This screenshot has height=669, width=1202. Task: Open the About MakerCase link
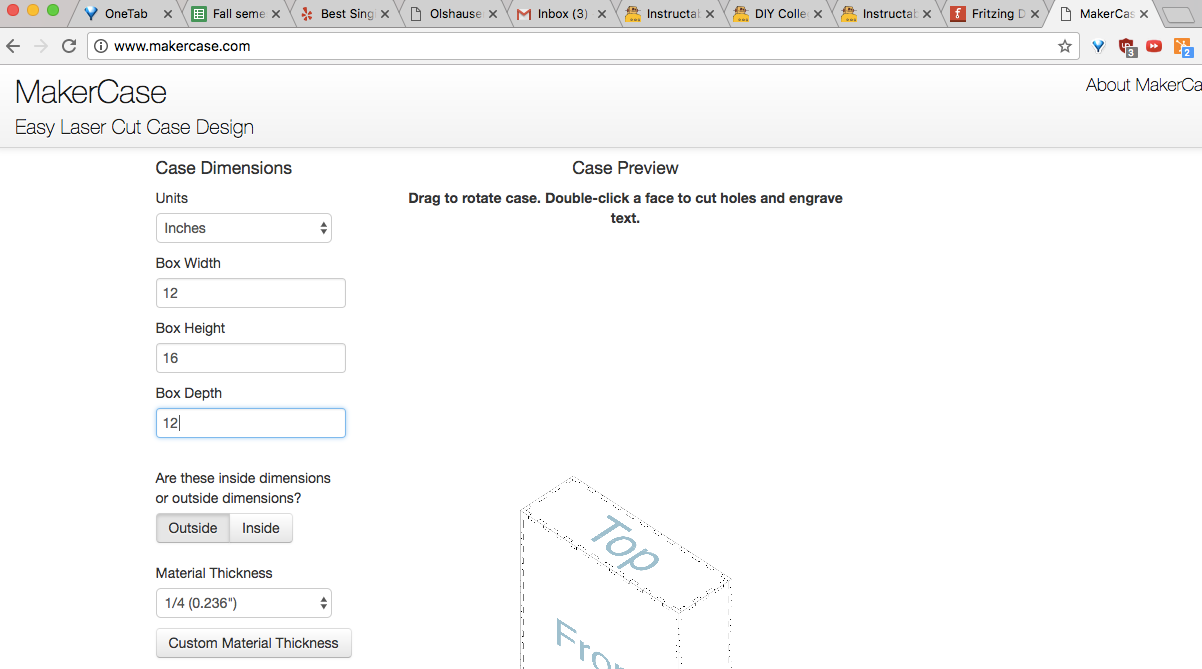tap(1144, 85)
